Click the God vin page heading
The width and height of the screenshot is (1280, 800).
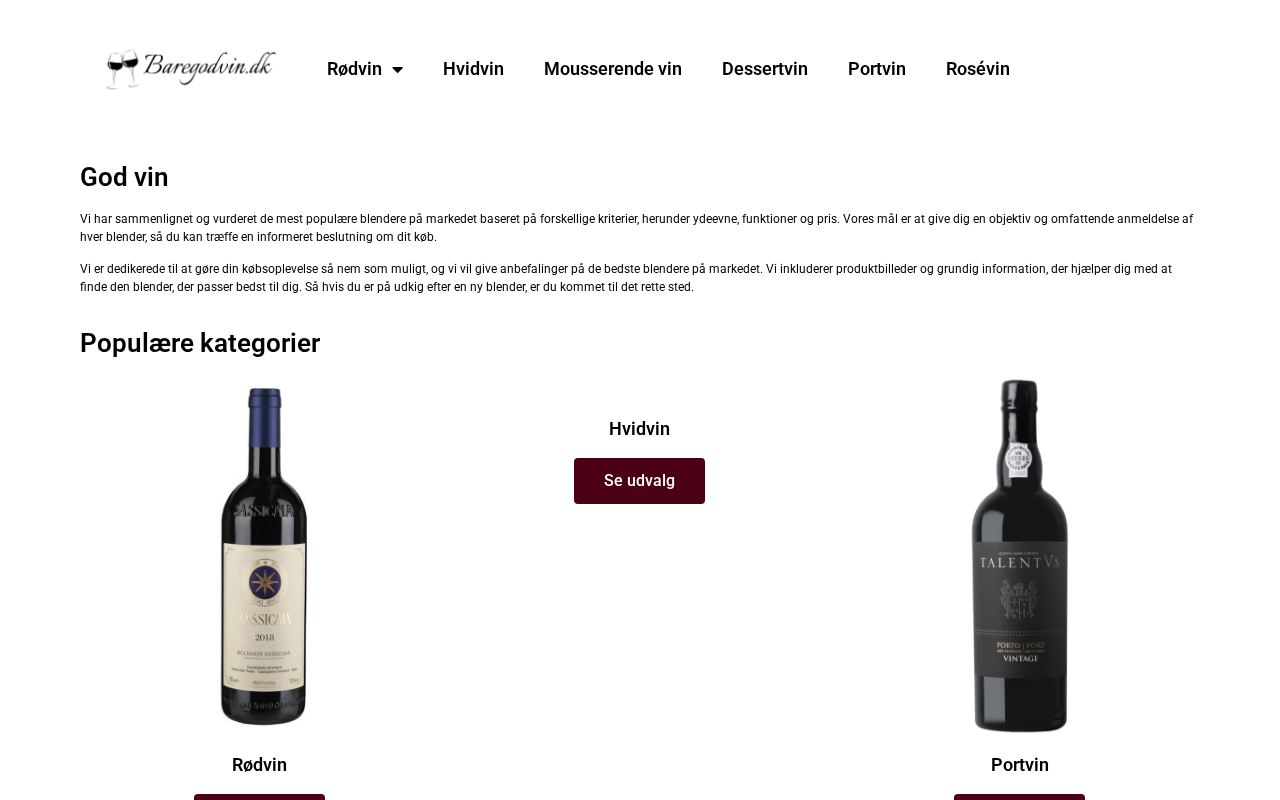(124, 177)
